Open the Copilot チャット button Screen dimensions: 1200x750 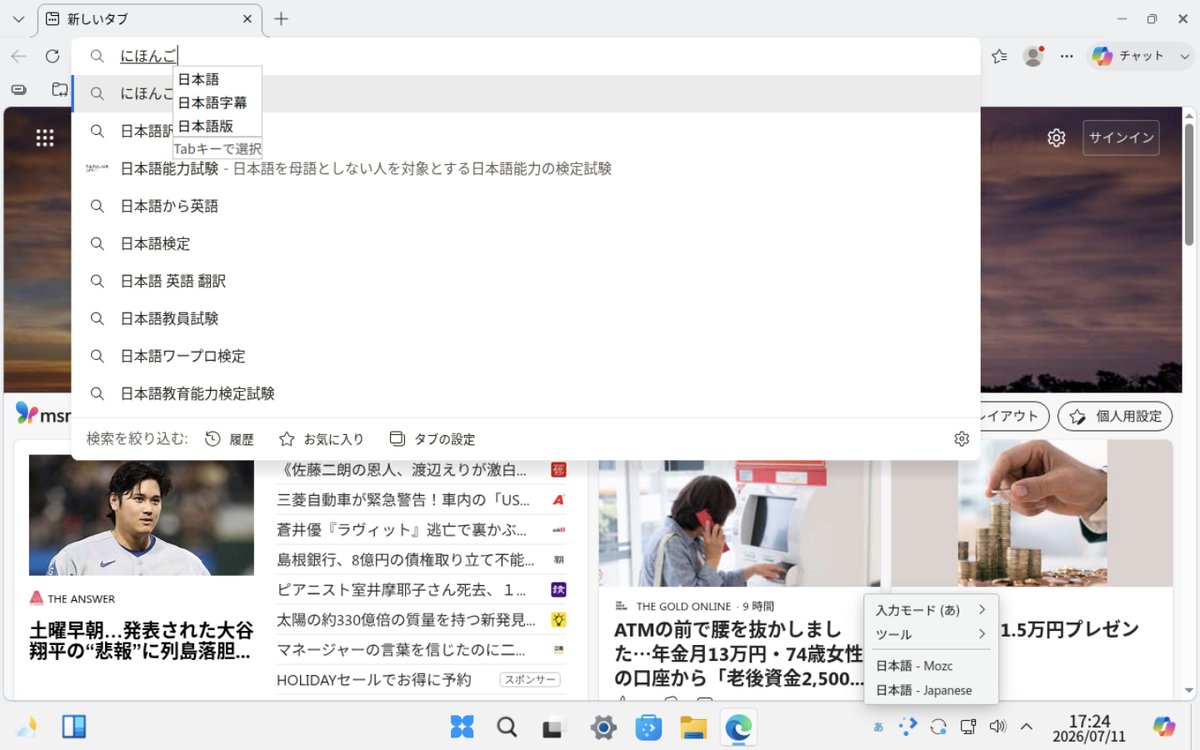pos(1128,56)
